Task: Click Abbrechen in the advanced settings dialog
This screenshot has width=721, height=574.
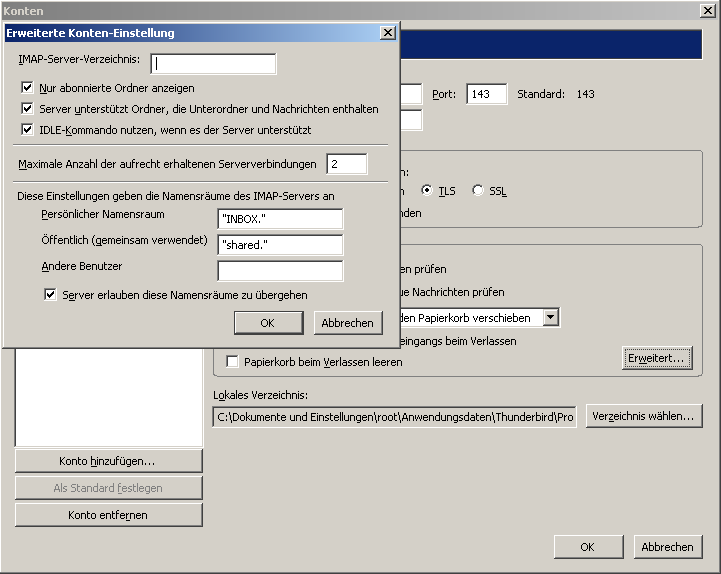Action: click(x=348, y=323)
